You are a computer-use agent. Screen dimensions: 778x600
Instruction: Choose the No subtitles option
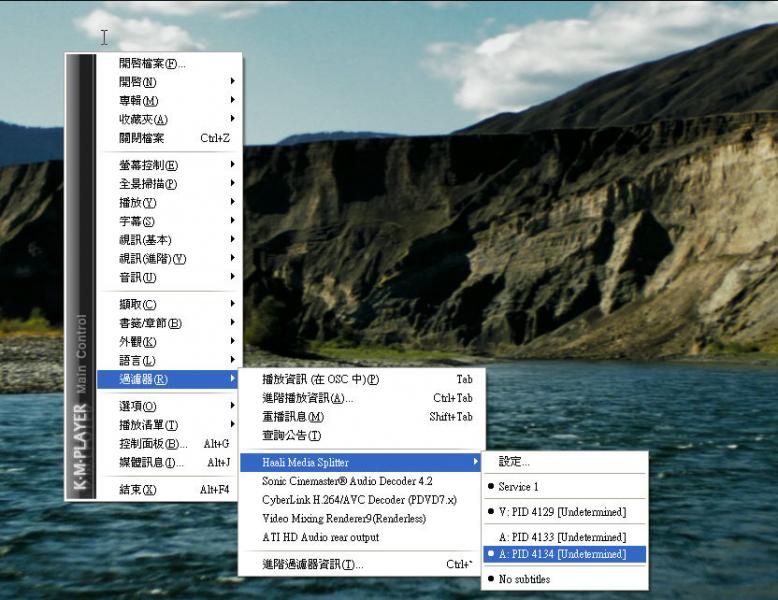pos(524,579)
